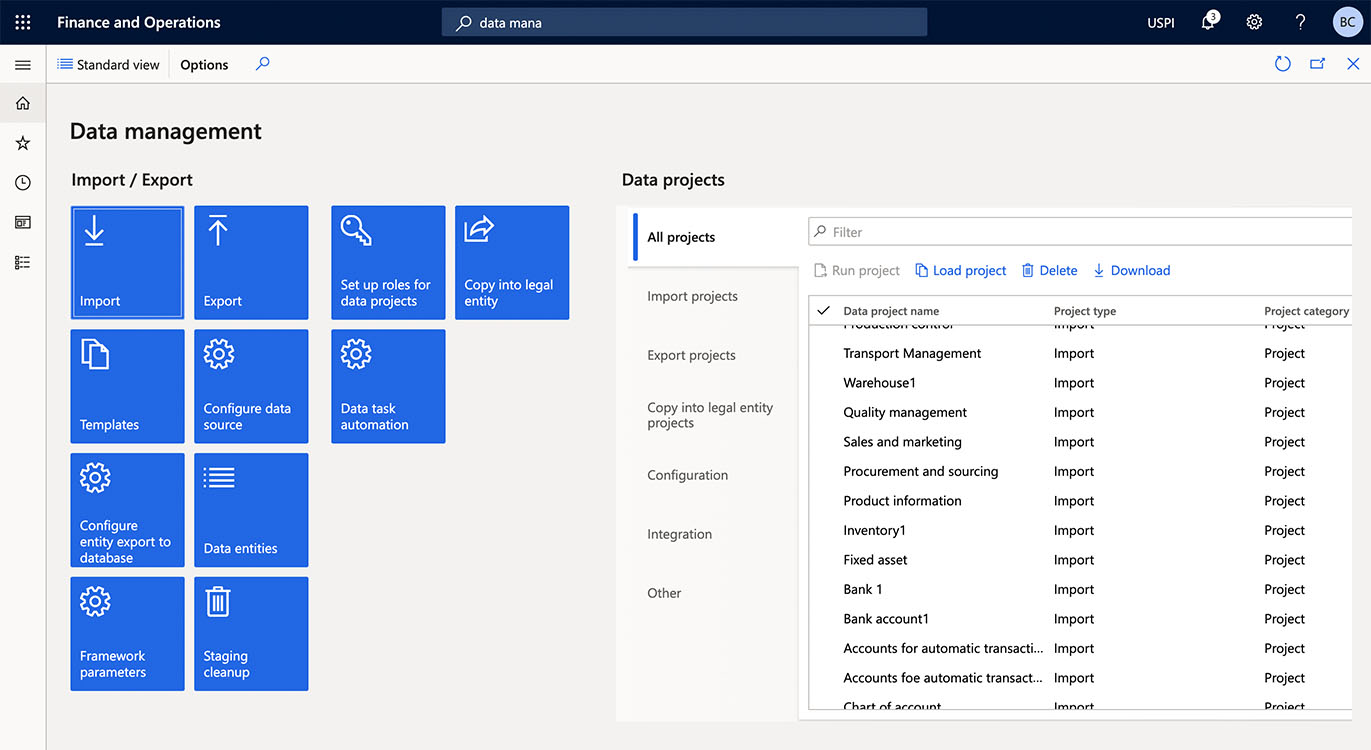Open the help question mark

(x=1300, y=22)
